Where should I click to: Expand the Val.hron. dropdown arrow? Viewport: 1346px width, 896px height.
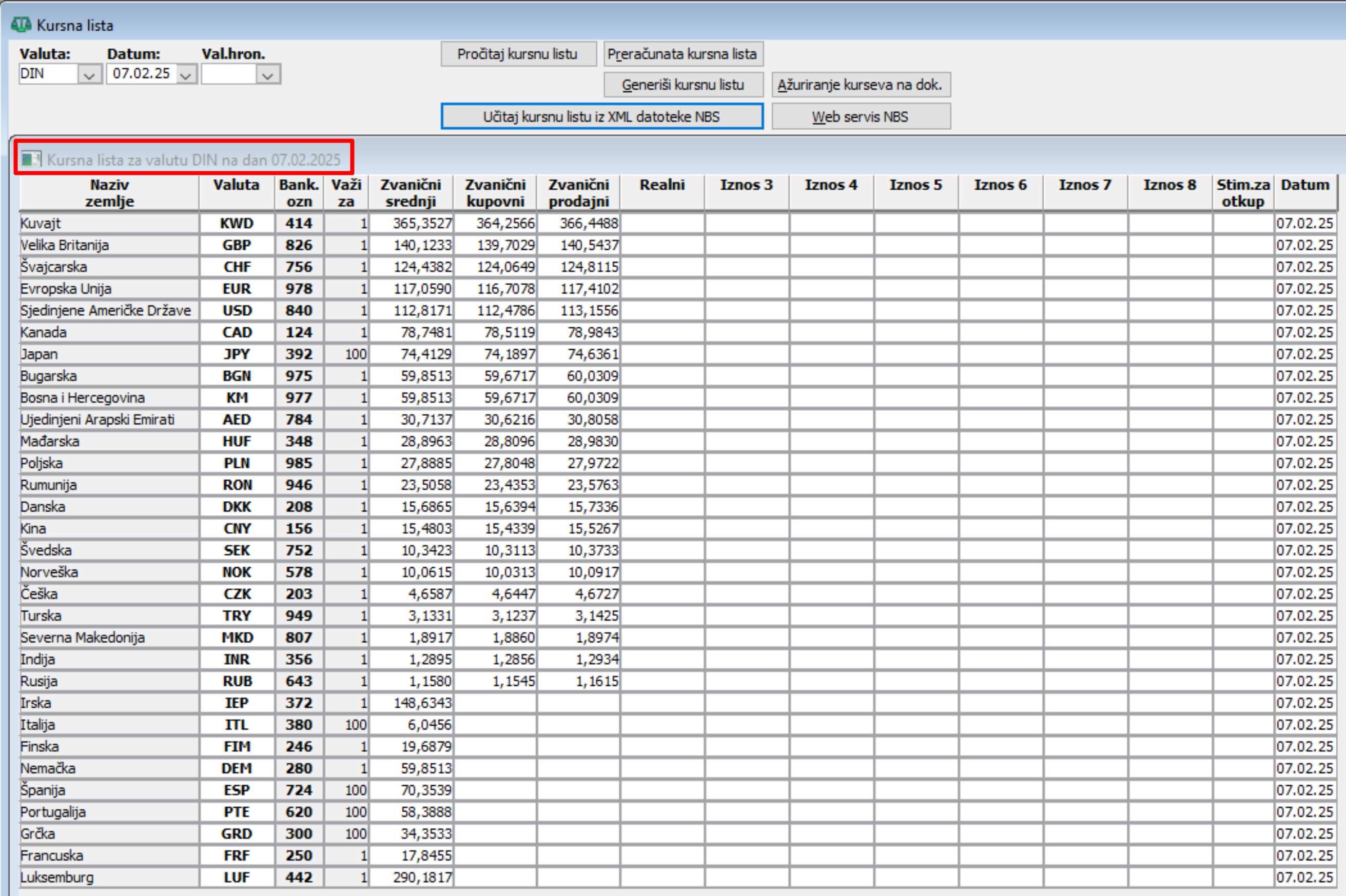(267, 74)
